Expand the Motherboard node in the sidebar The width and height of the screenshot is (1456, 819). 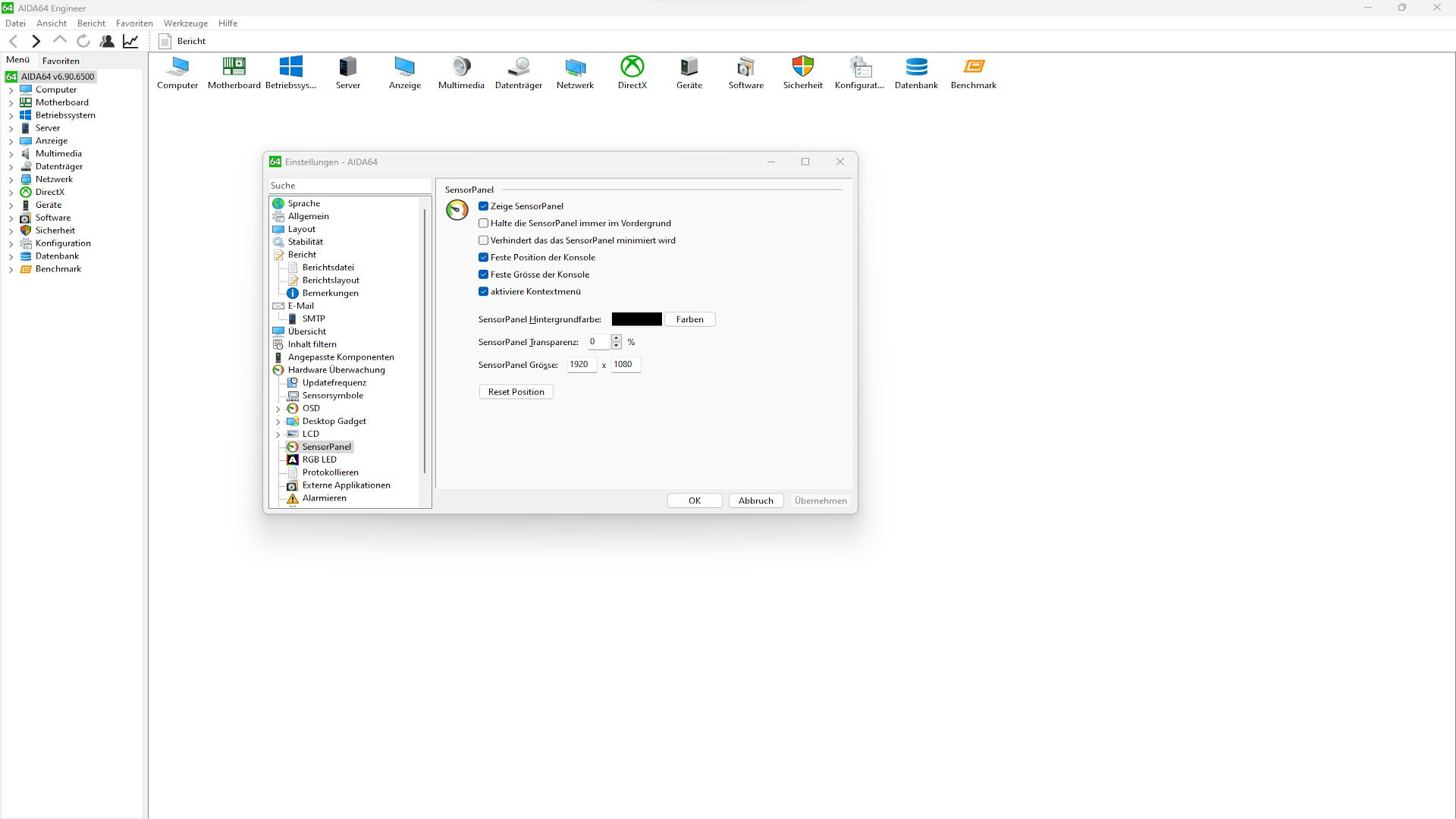11,102
